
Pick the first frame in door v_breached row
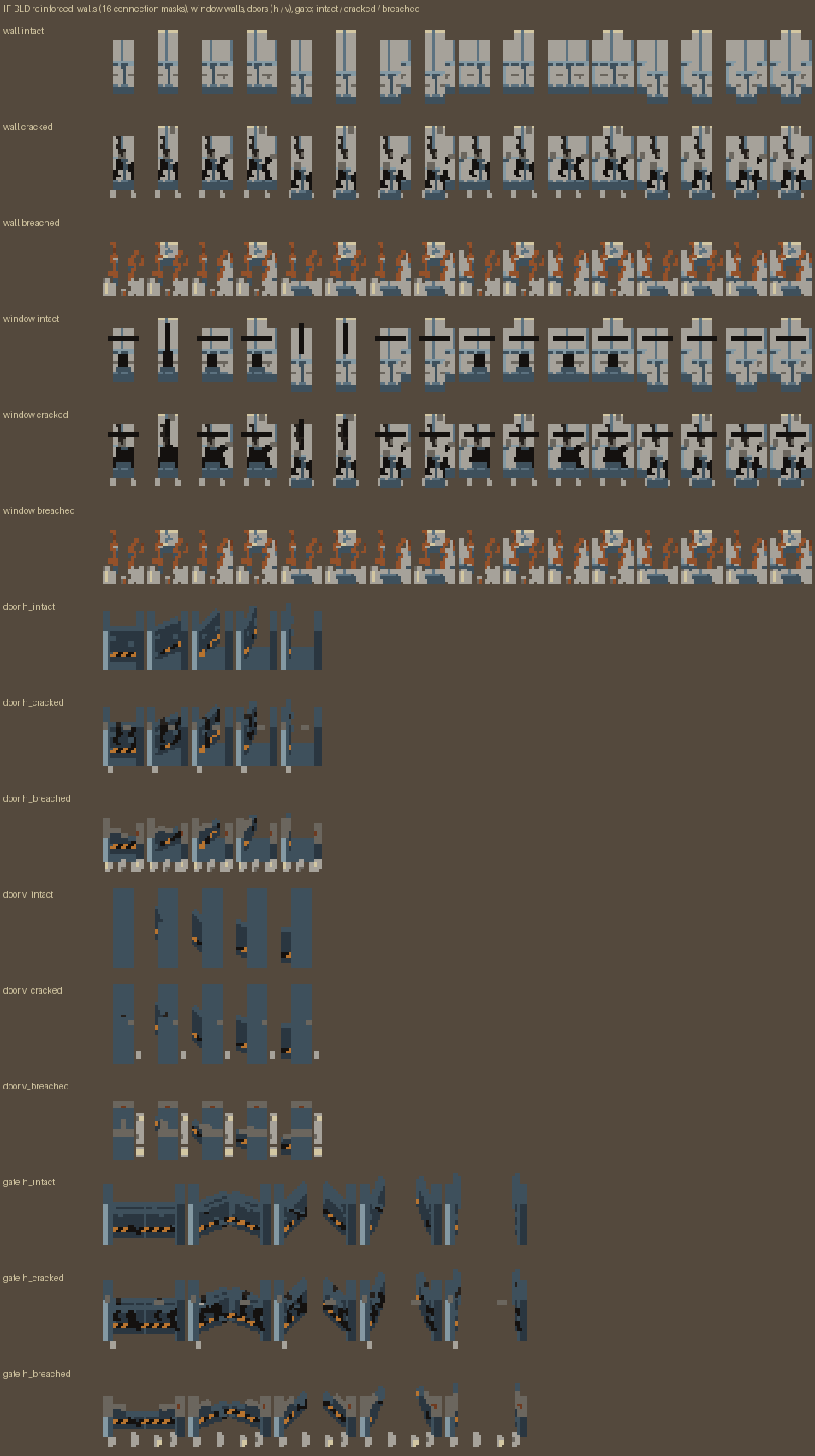pos(128,1130)
